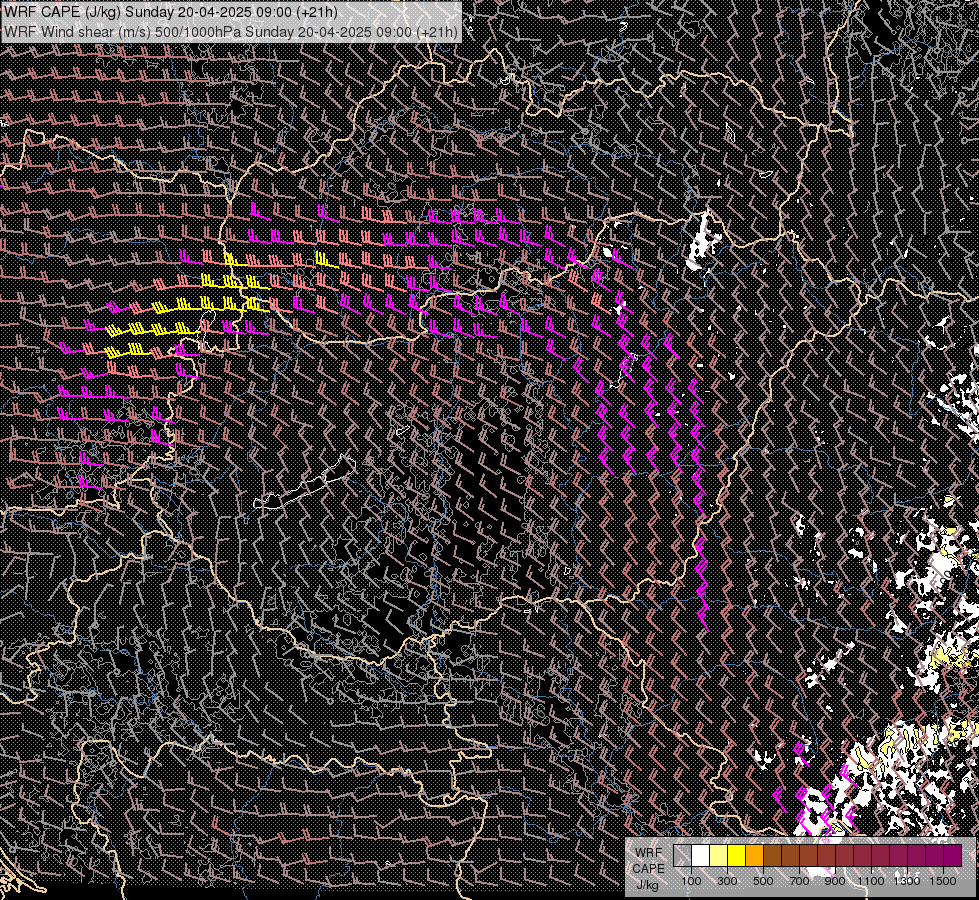Viewport: 979px width, 900px height.
Task: Click the legend label 100
Action: [x=691, y=881]
